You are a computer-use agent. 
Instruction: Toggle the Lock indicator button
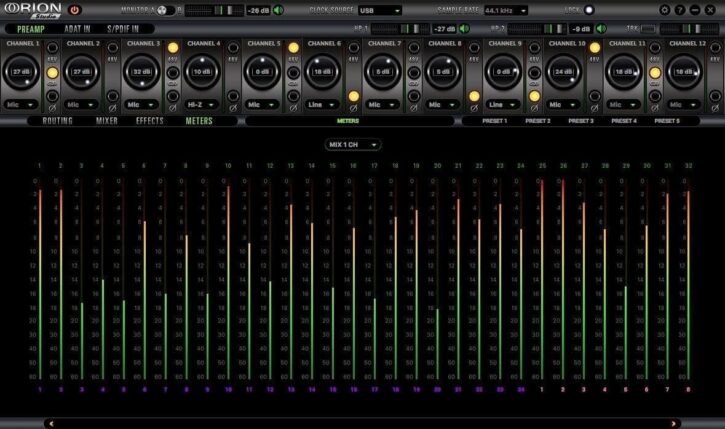tap(589, 10)
